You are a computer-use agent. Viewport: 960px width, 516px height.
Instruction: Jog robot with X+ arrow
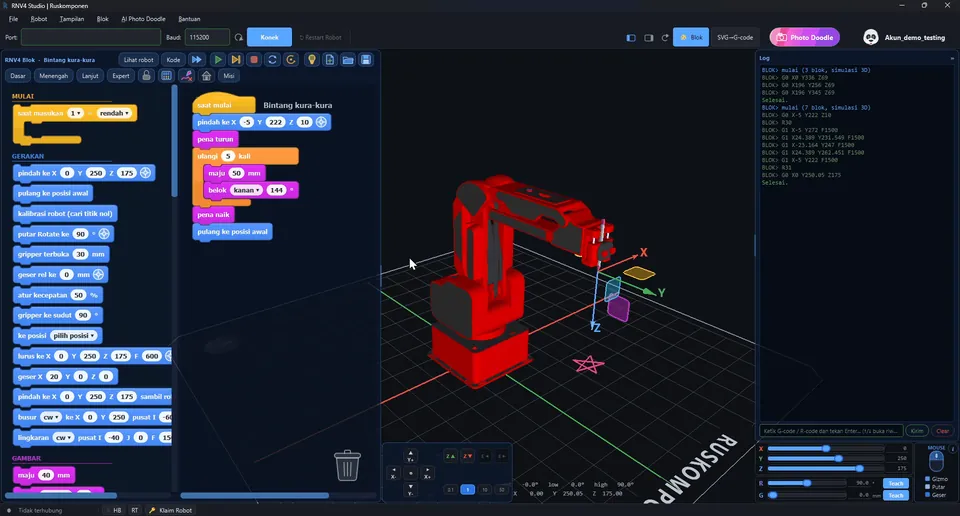click(x=427, y=473)
